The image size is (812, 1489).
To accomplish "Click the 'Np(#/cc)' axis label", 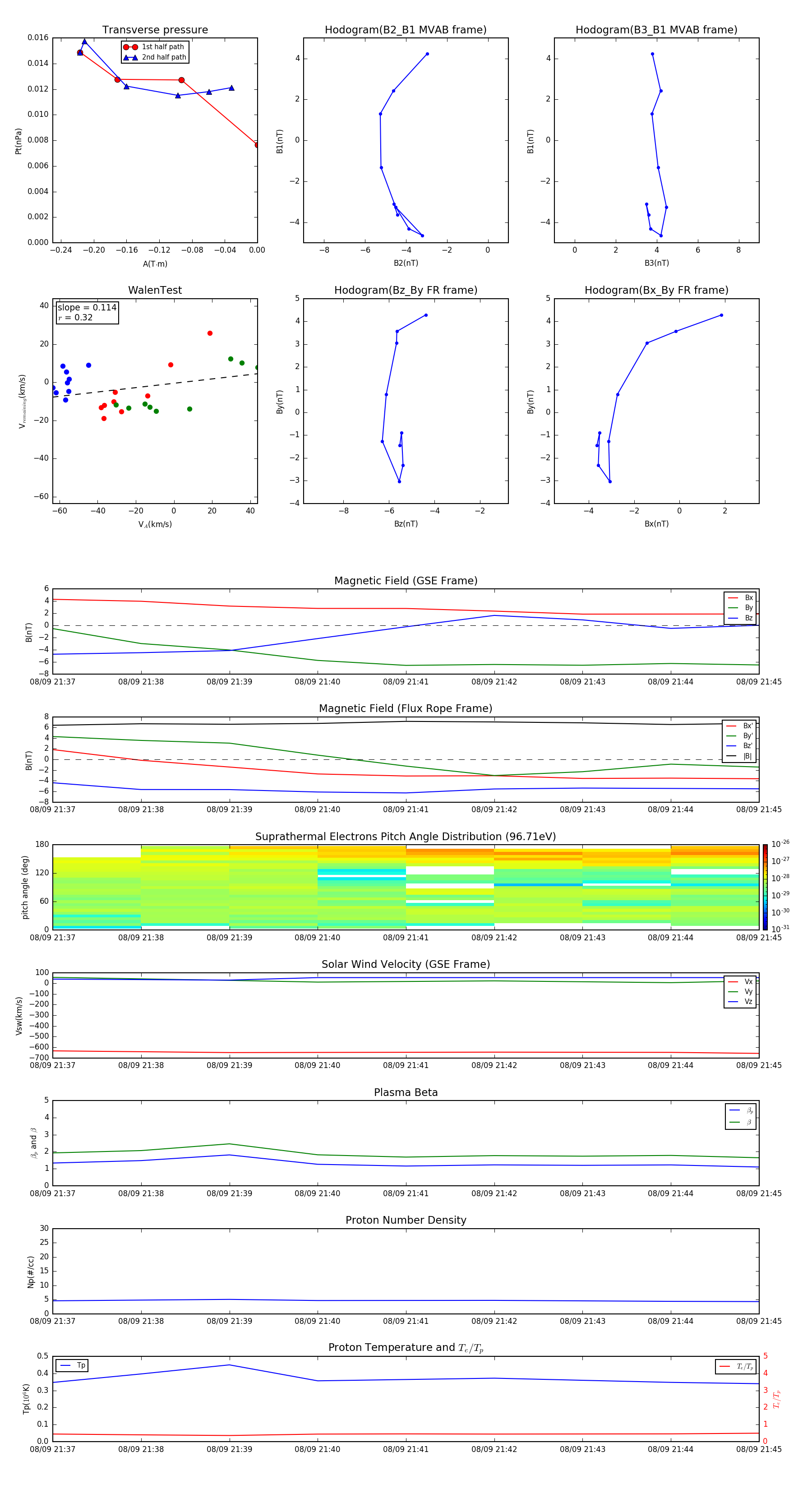I will pyautogui.click(x=31, y=1272).
